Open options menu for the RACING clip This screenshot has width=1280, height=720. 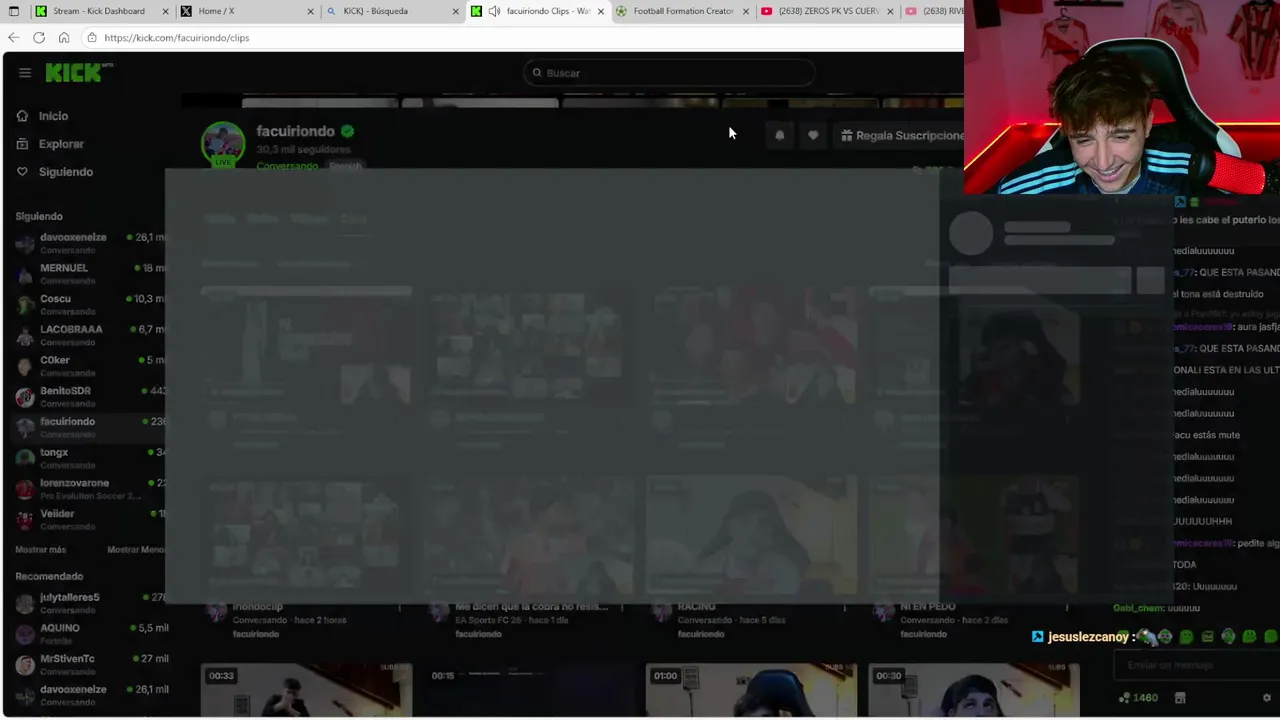pos(844,608)
